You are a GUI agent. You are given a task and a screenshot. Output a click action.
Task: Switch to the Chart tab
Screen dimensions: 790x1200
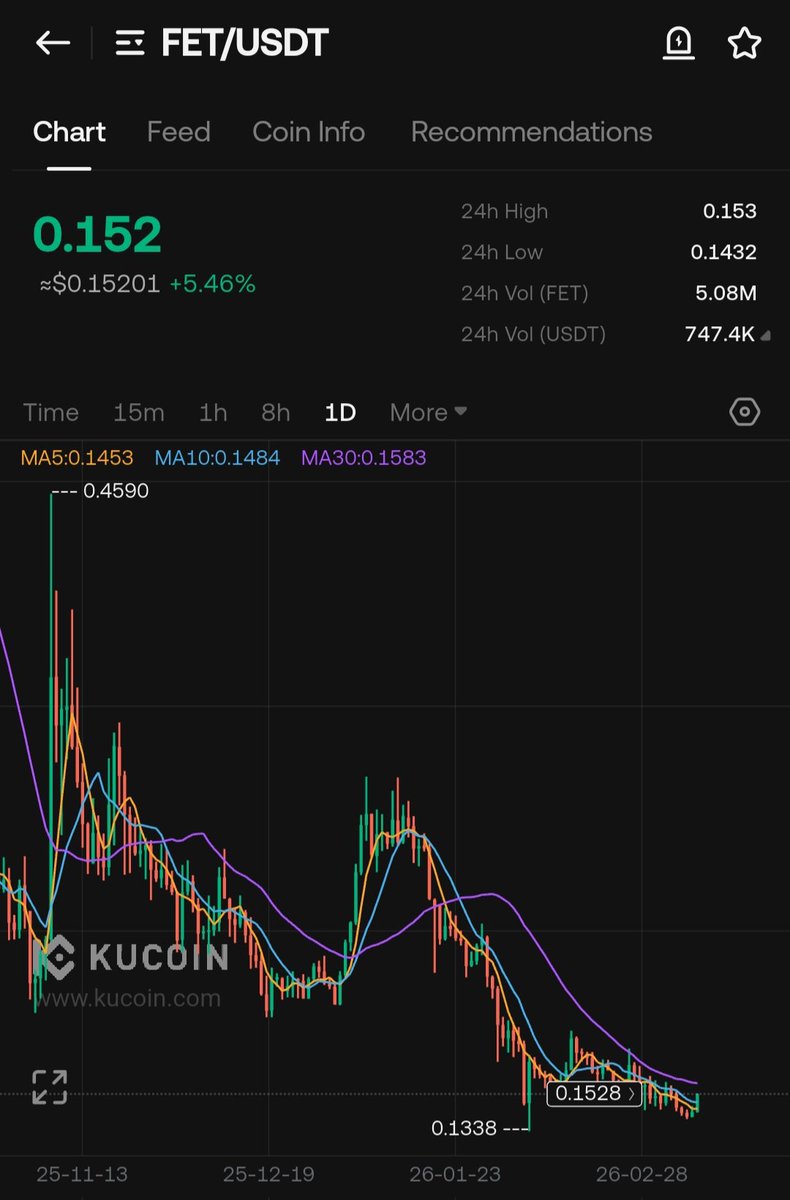click(x=69, y=132)
